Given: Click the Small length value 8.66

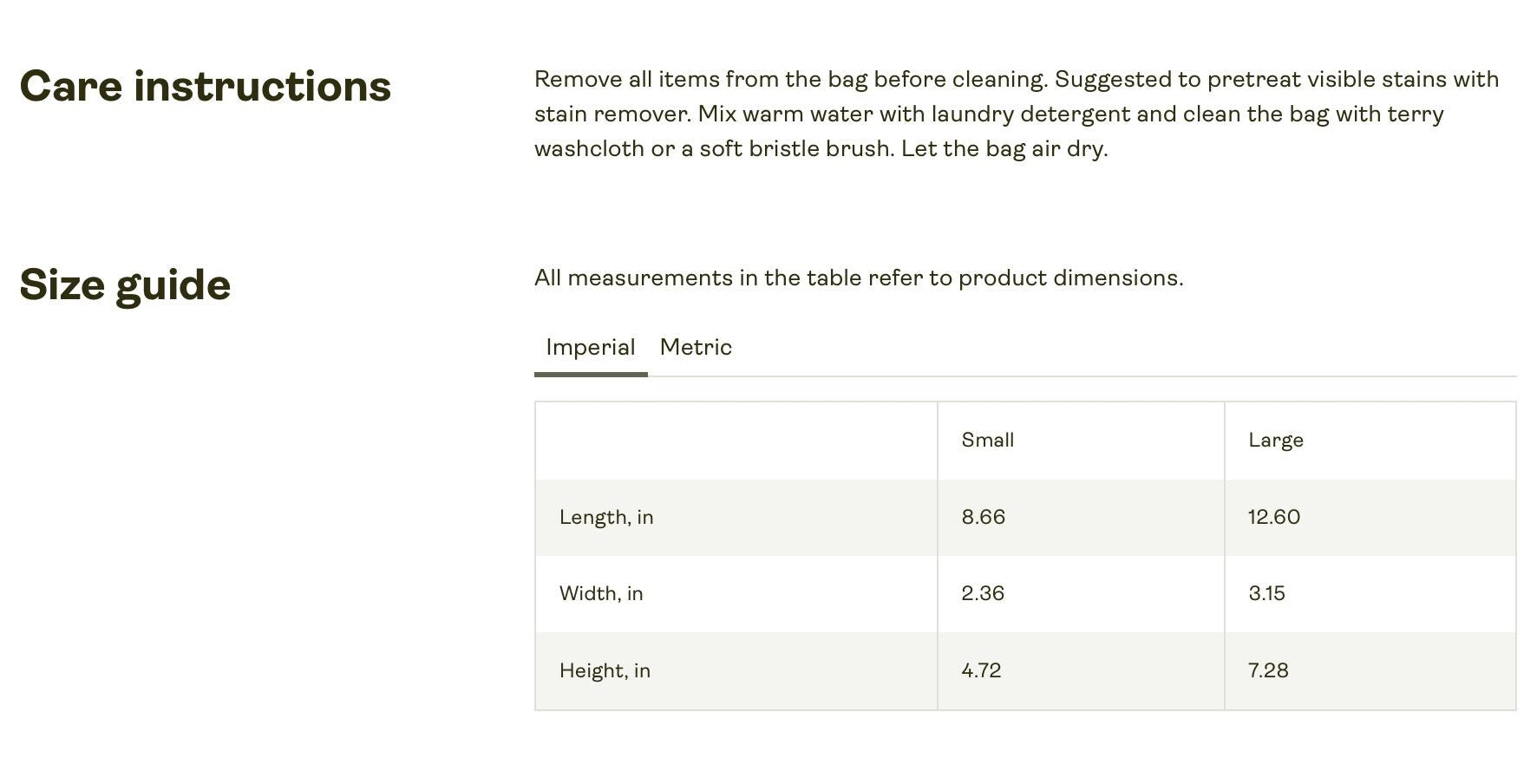Looking at the screenshot, I should (983, 518).
